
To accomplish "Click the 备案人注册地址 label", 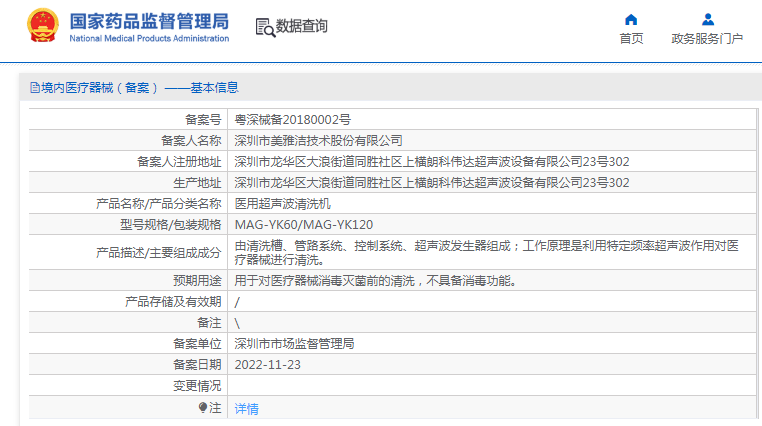I will 179,162.
